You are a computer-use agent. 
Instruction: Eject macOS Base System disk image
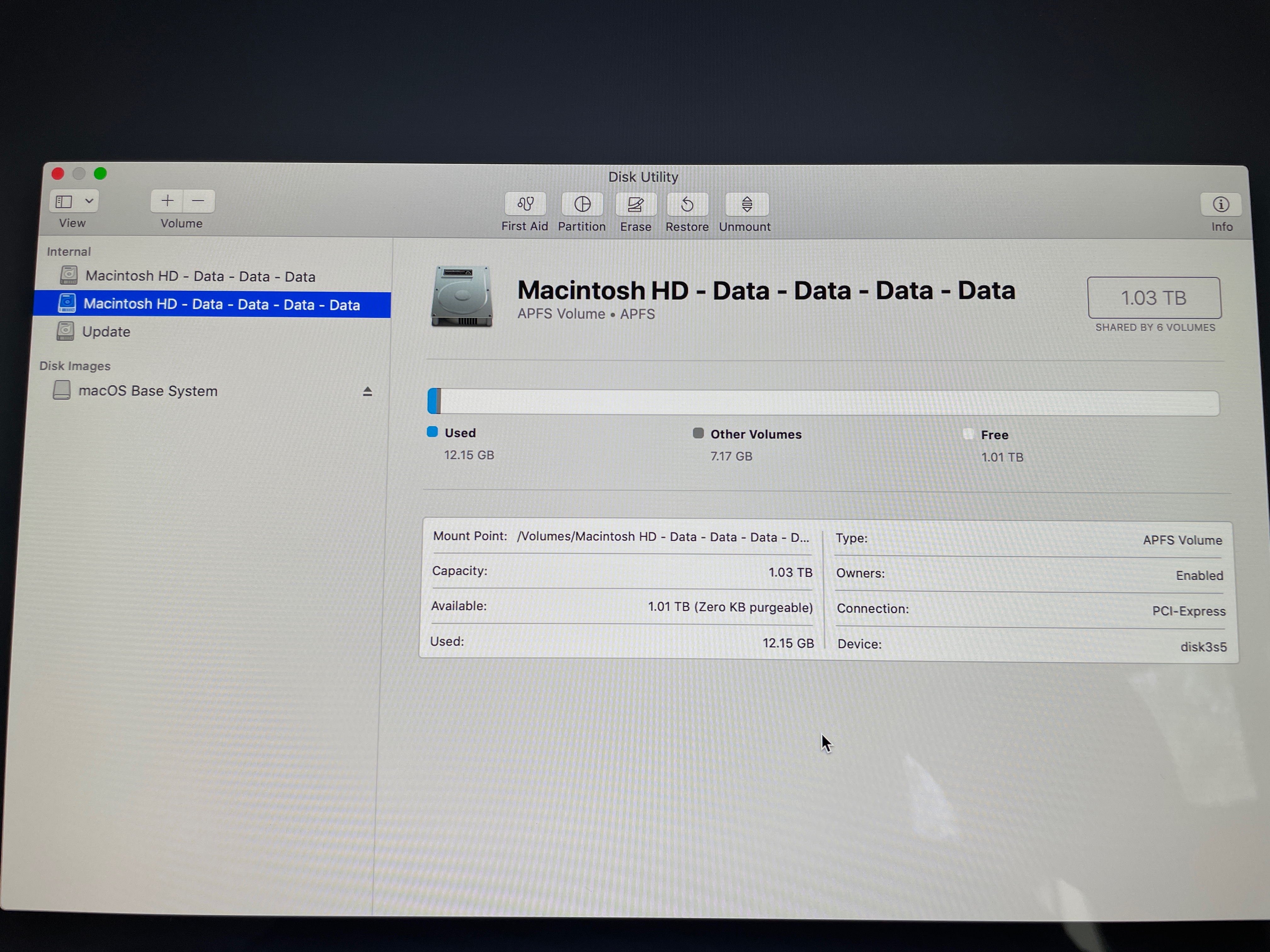[x=368, y=392]
